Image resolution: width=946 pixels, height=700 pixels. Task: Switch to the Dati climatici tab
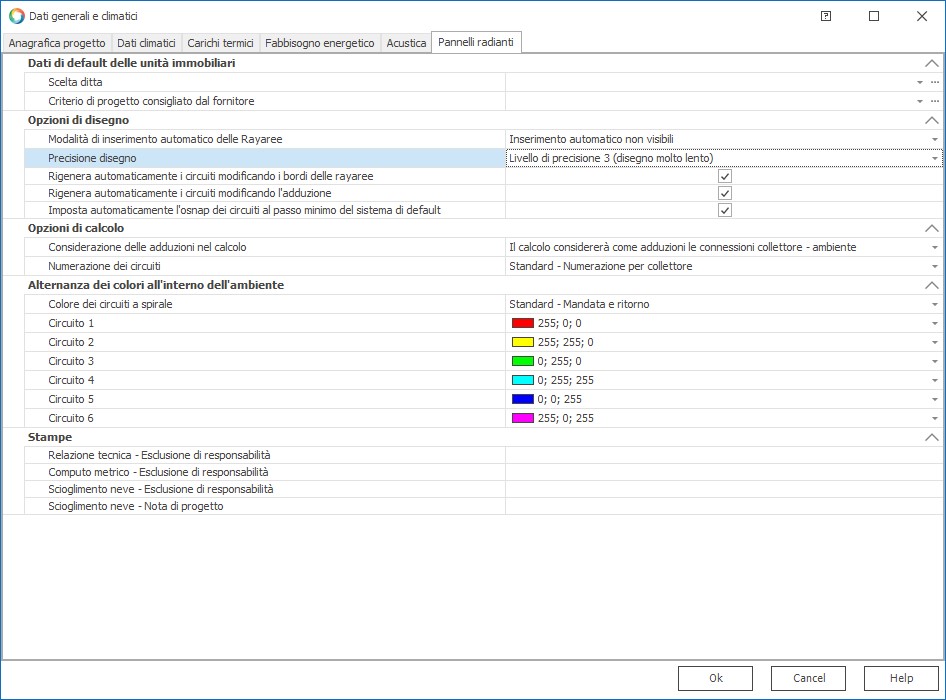point(146,43)
